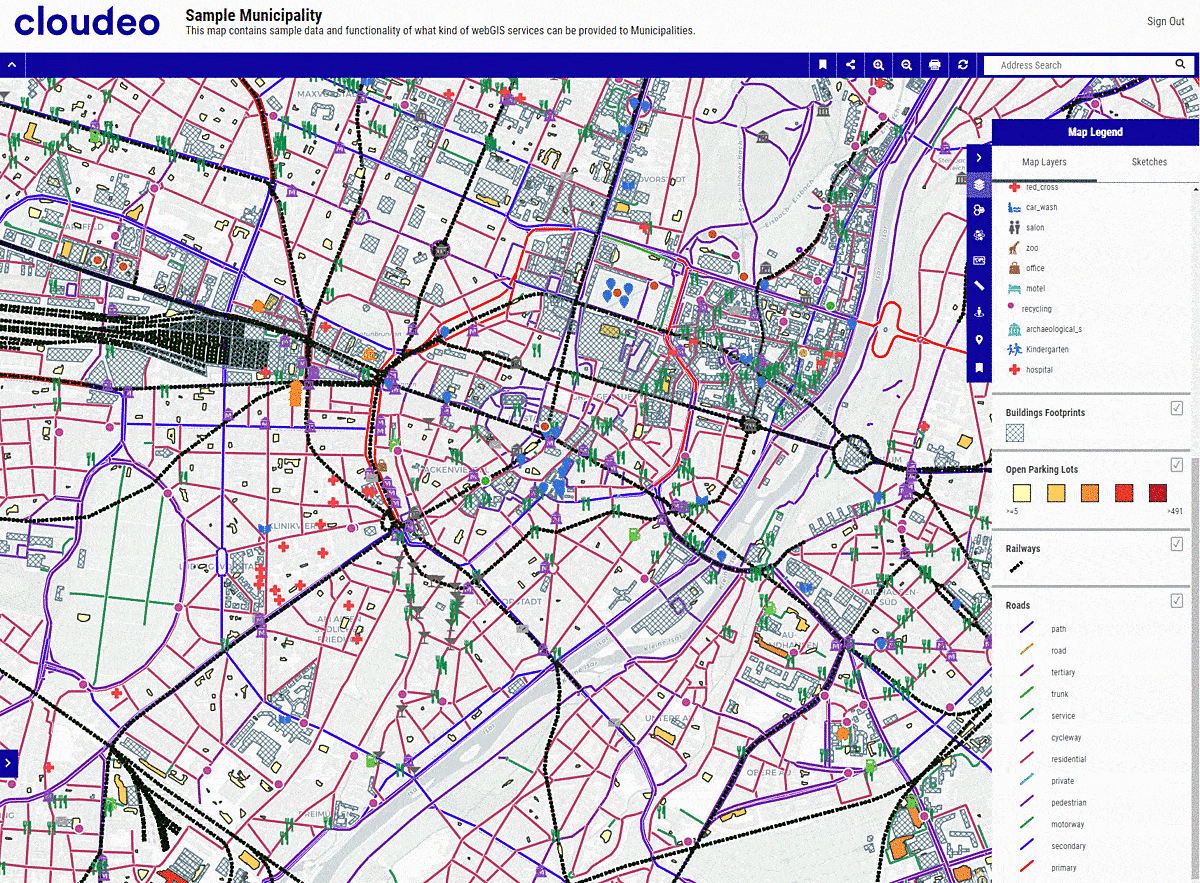1200x883 pixels.
Task: Collapse the Map Legend panel with chevron
Action: [x=979, y=157]
